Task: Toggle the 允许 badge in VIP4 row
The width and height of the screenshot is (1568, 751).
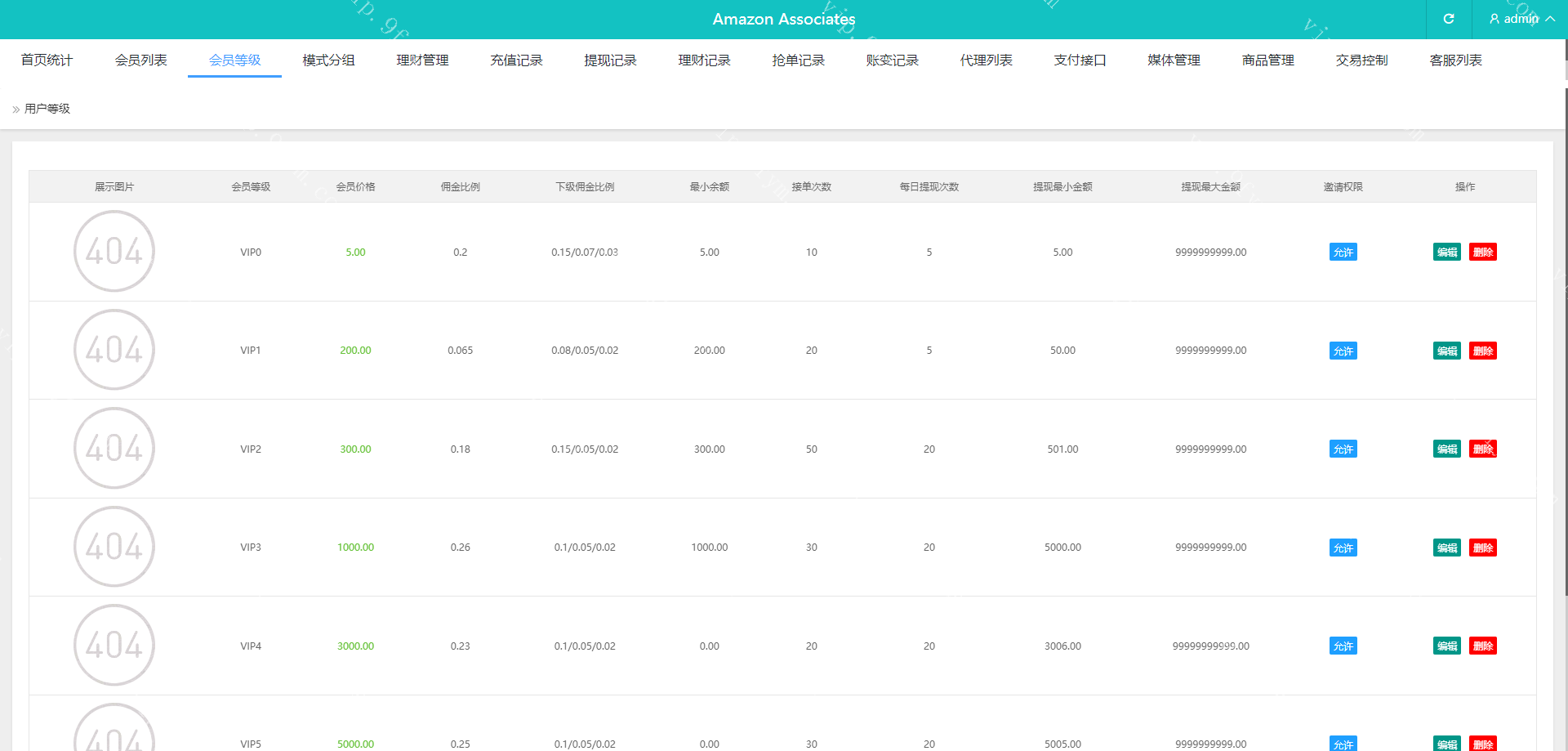Action: (x=1343, y=646)
